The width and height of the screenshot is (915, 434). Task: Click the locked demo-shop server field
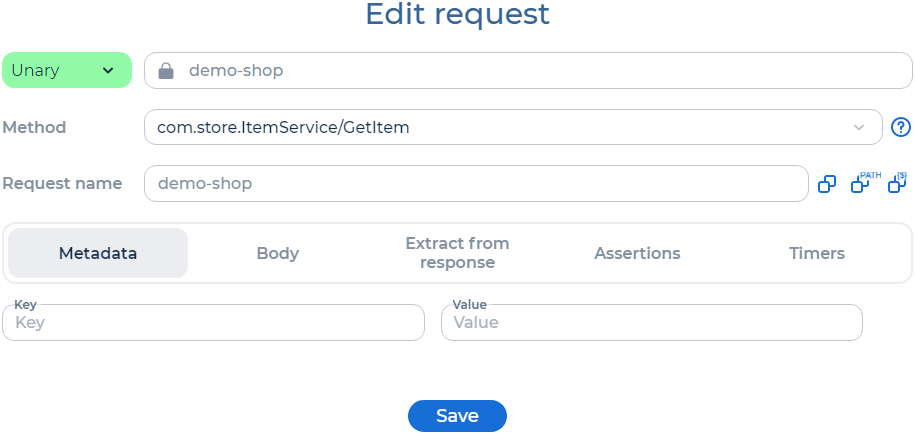(x=528, y=71)
